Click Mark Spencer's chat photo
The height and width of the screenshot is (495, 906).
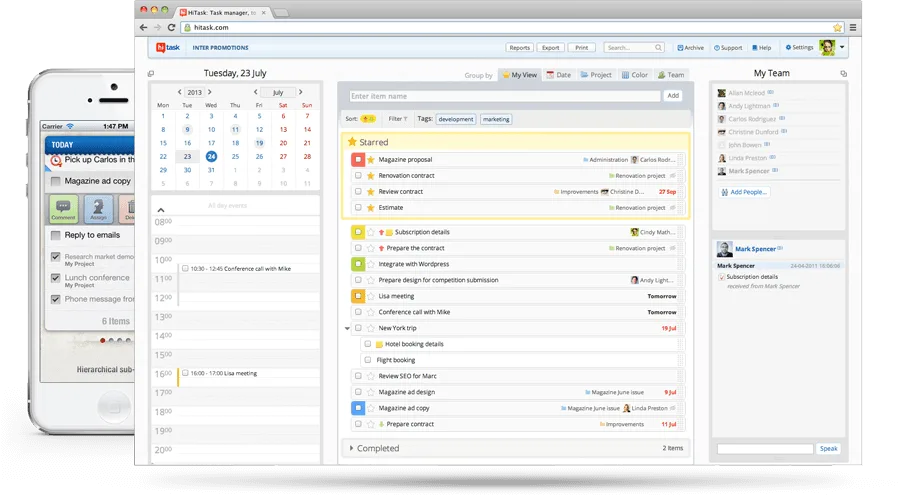click(725, 249)
